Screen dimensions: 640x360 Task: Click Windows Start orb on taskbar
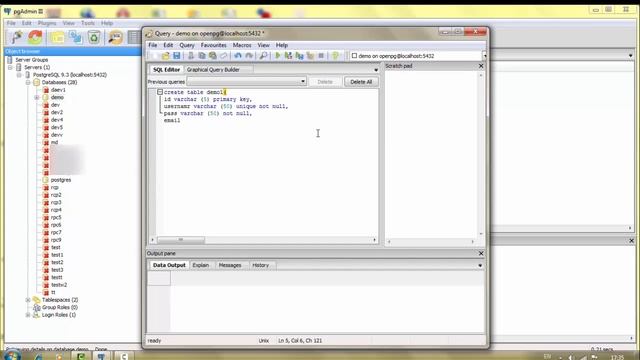[x=12, y=355]
